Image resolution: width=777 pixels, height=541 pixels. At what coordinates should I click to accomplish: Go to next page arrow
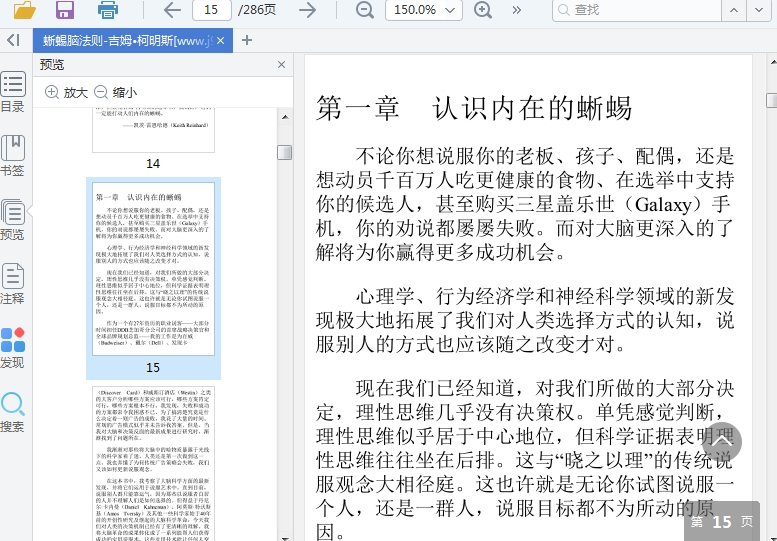click(308, 10)
